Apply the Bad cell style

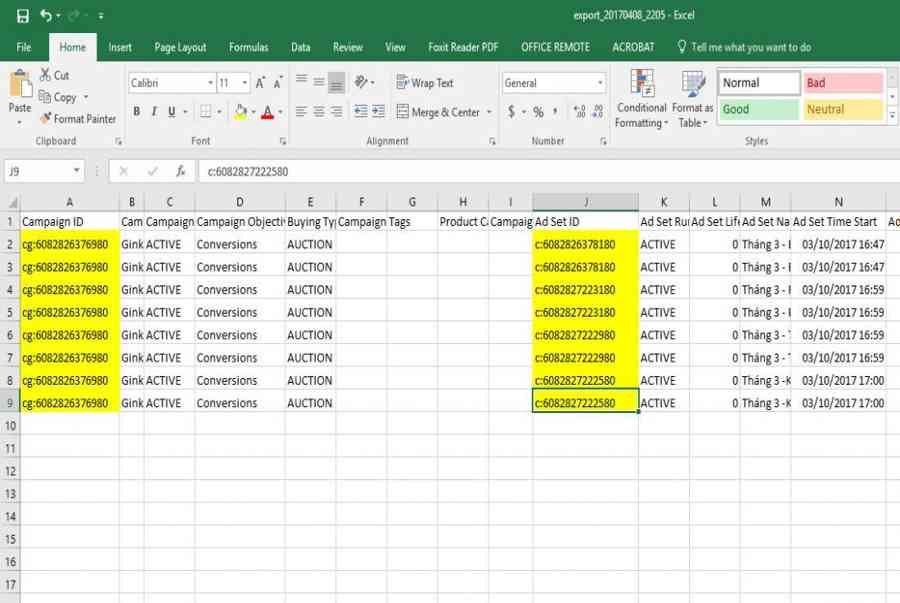[843, 83]
